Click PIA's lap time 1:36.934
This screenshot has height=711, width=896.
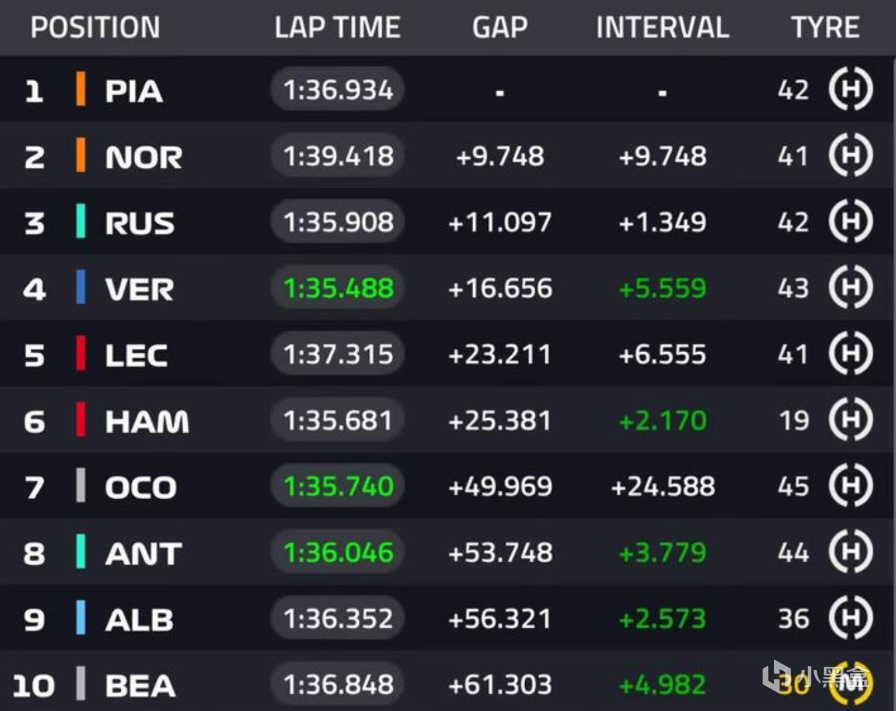point(338,90)
